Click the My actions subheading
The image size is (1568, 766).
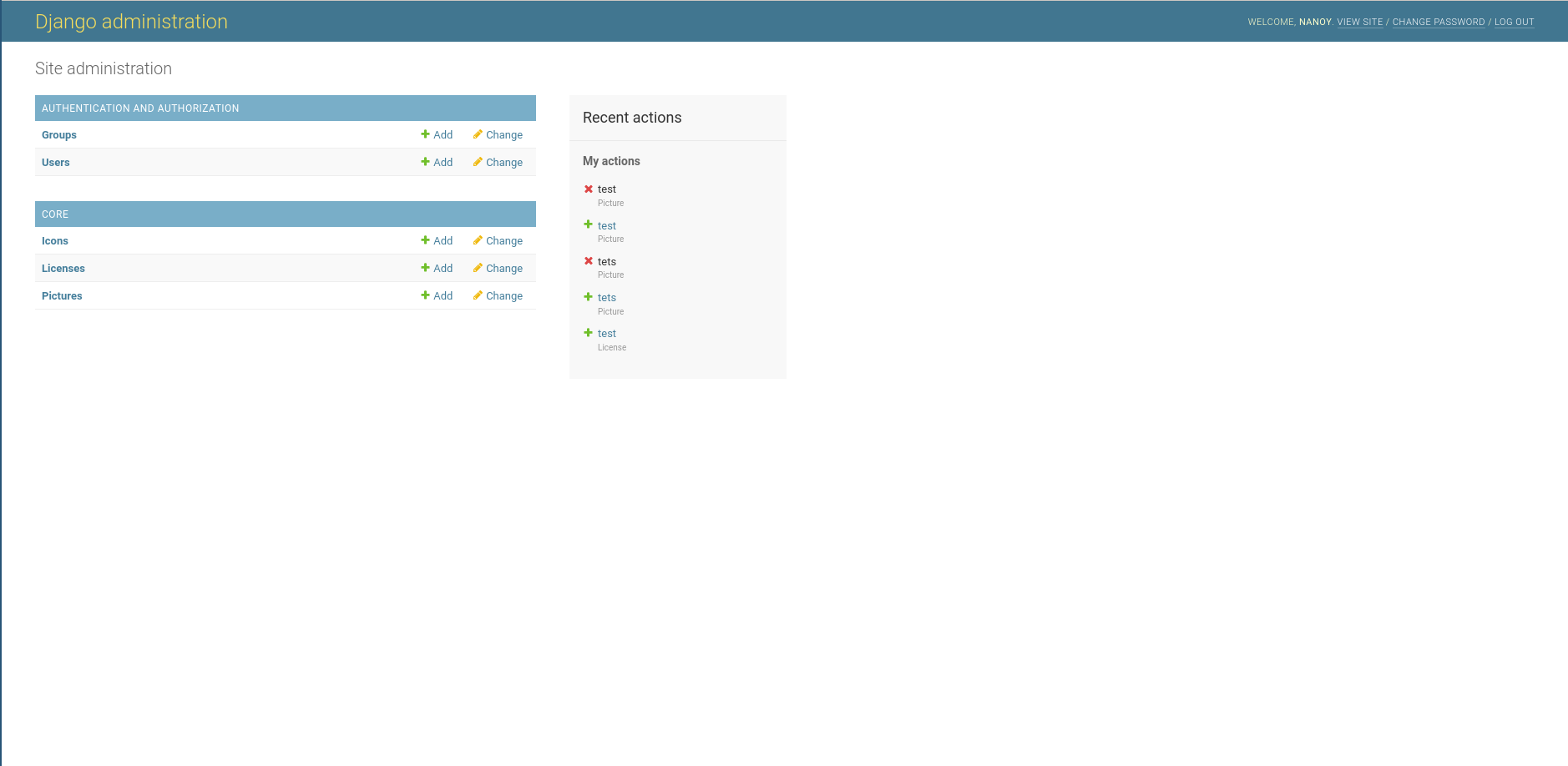611,161
